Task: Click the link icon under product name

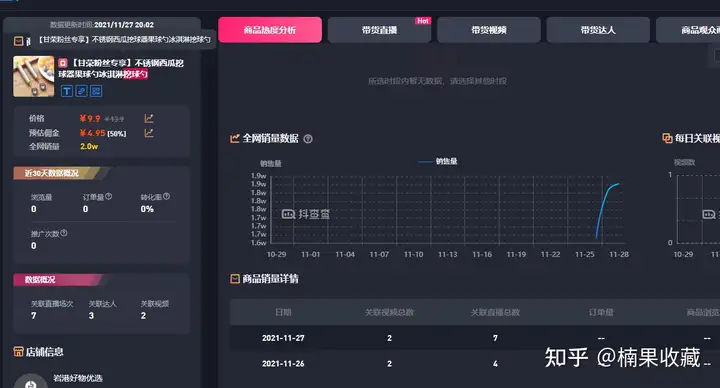Action: tap(81, 91)
